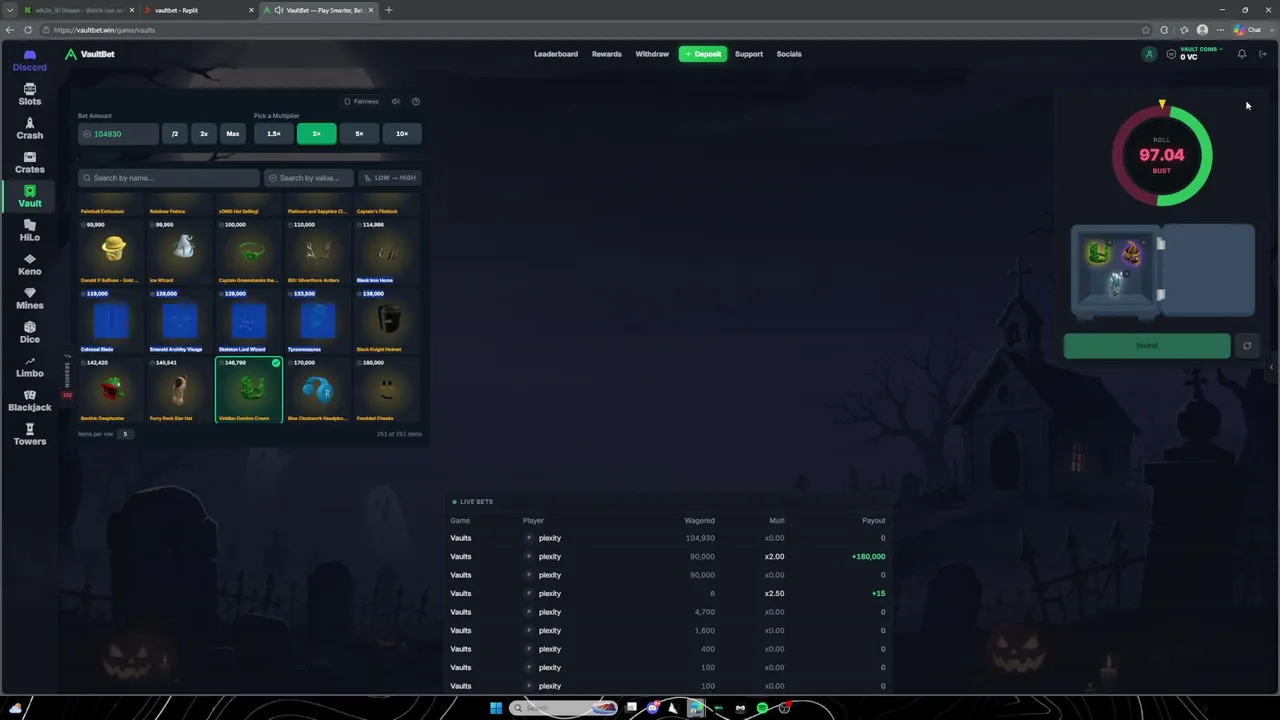Select the Ice Wizard item thumbnail
This screenshot has width=1280, height=720.
tap(180, 251)
